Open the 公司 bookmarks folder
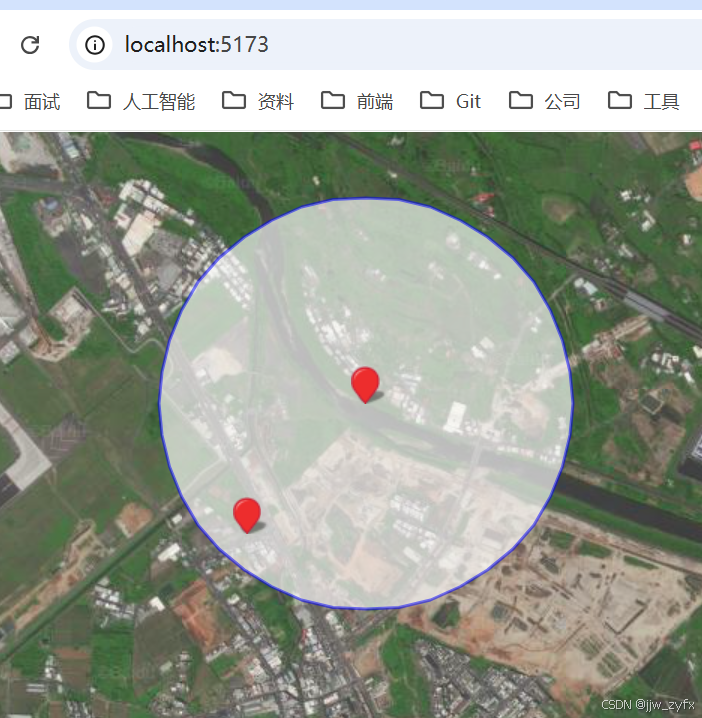This screenshot has height=718, width=702. coord(545,101)
